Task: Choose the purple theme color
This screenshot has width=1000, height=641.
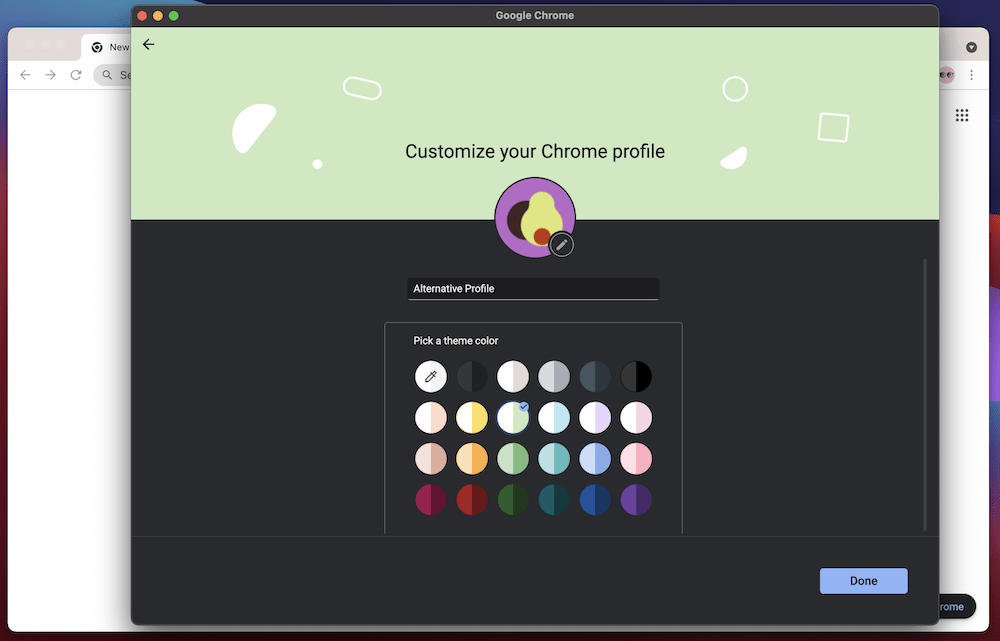Action: tap(636, 499)
